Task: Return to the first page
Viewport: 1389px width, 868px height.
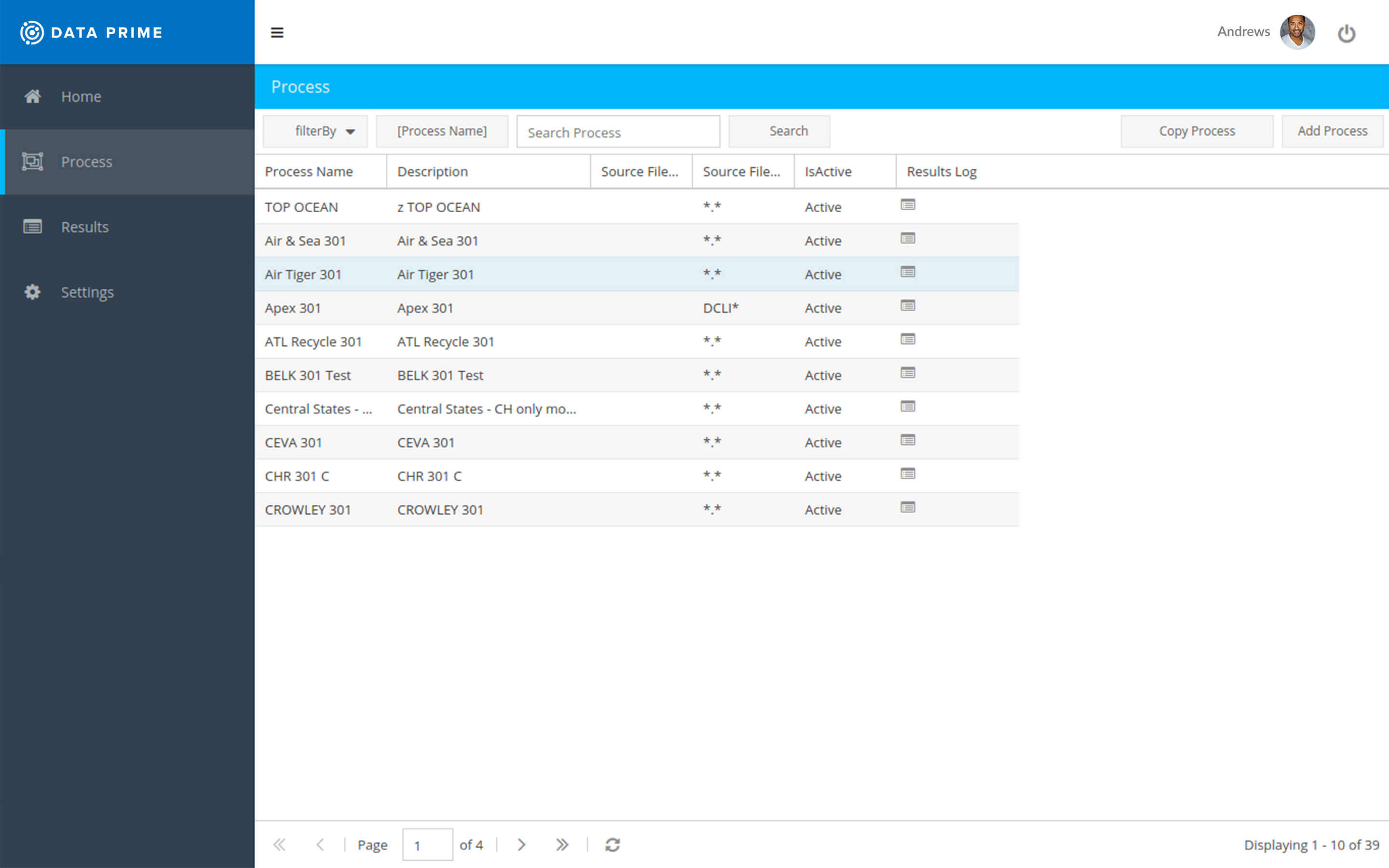Action: (280, 844)
